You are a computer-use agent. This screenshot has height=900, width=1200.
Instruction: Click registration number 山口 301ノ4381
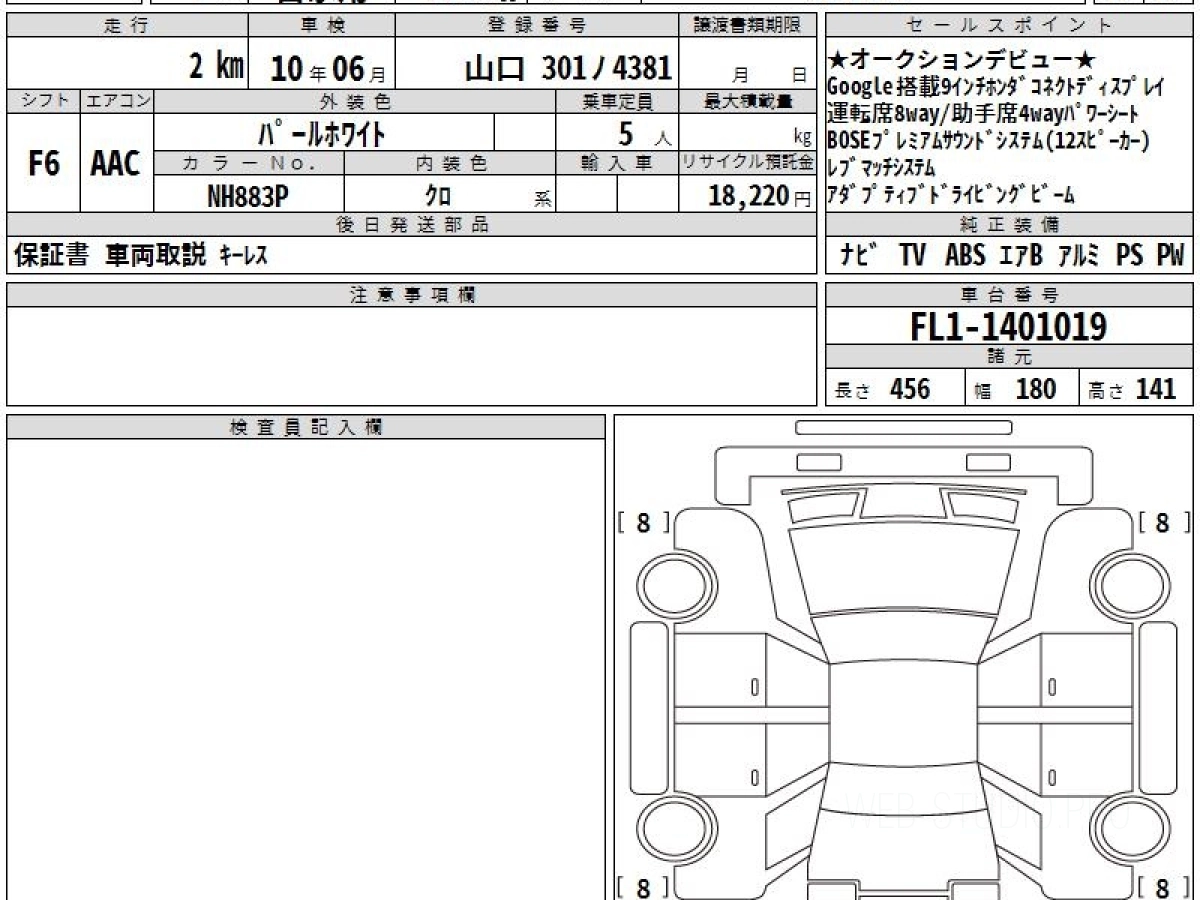568,68
